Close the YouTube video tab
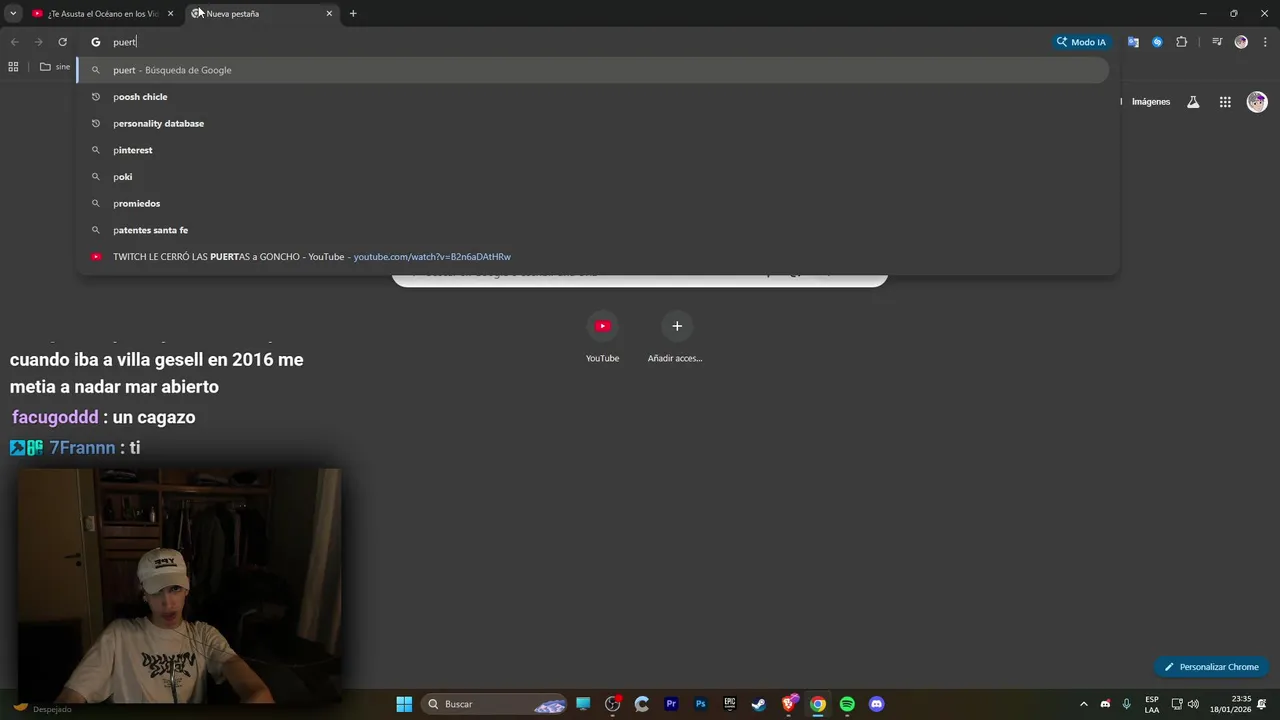Screen dimensions: 1280x720 (170, 14)
